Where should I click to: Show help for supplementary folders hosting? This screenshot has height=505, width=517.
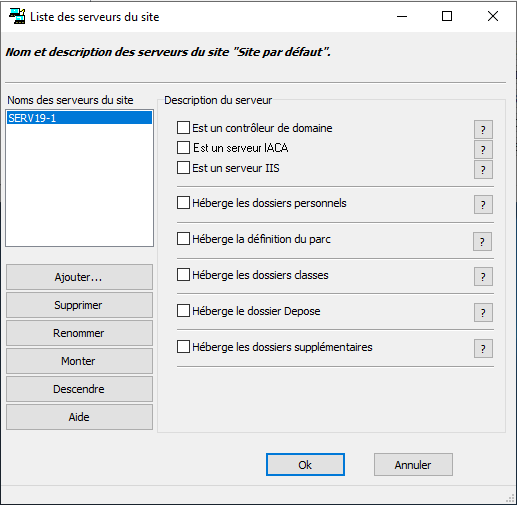pyautogui.click(x=483, y=348)
